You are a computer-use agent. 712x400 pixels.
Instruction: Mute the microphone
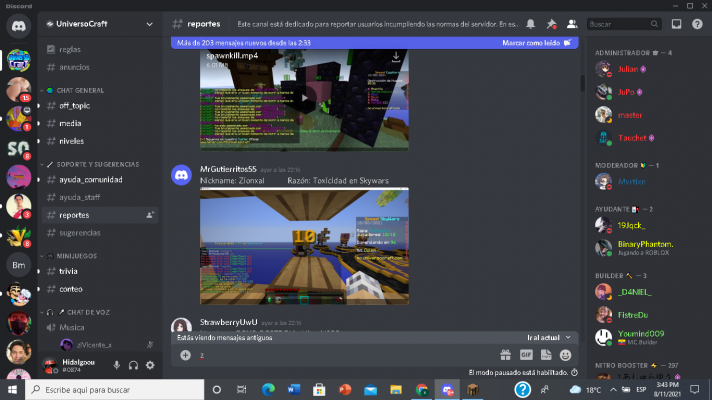[x=117, y=365]
